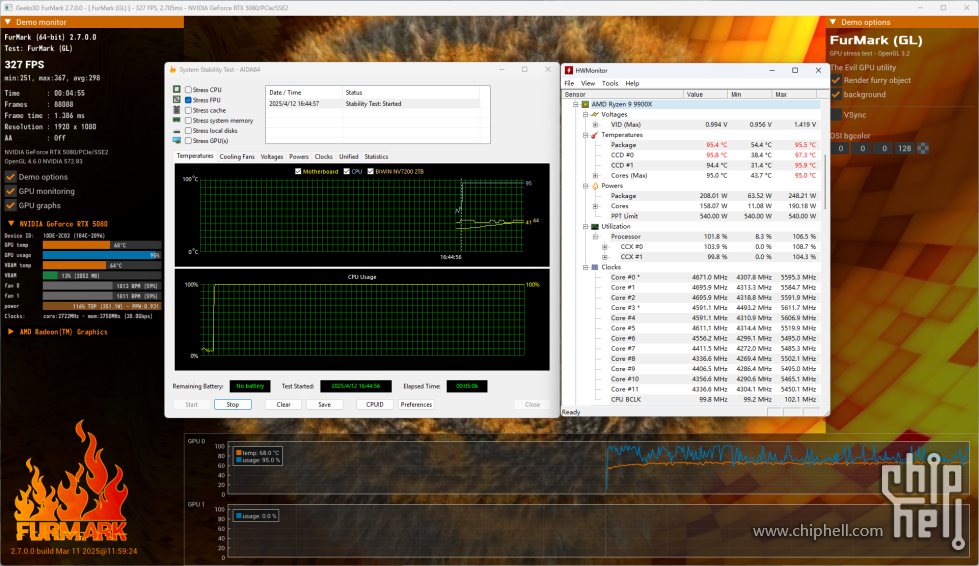The width and height of the screenshot is (979, 566).
Task: Toggle the Motherboard graph checkbox
Action: pyautogui.click(x=298, y=171)
